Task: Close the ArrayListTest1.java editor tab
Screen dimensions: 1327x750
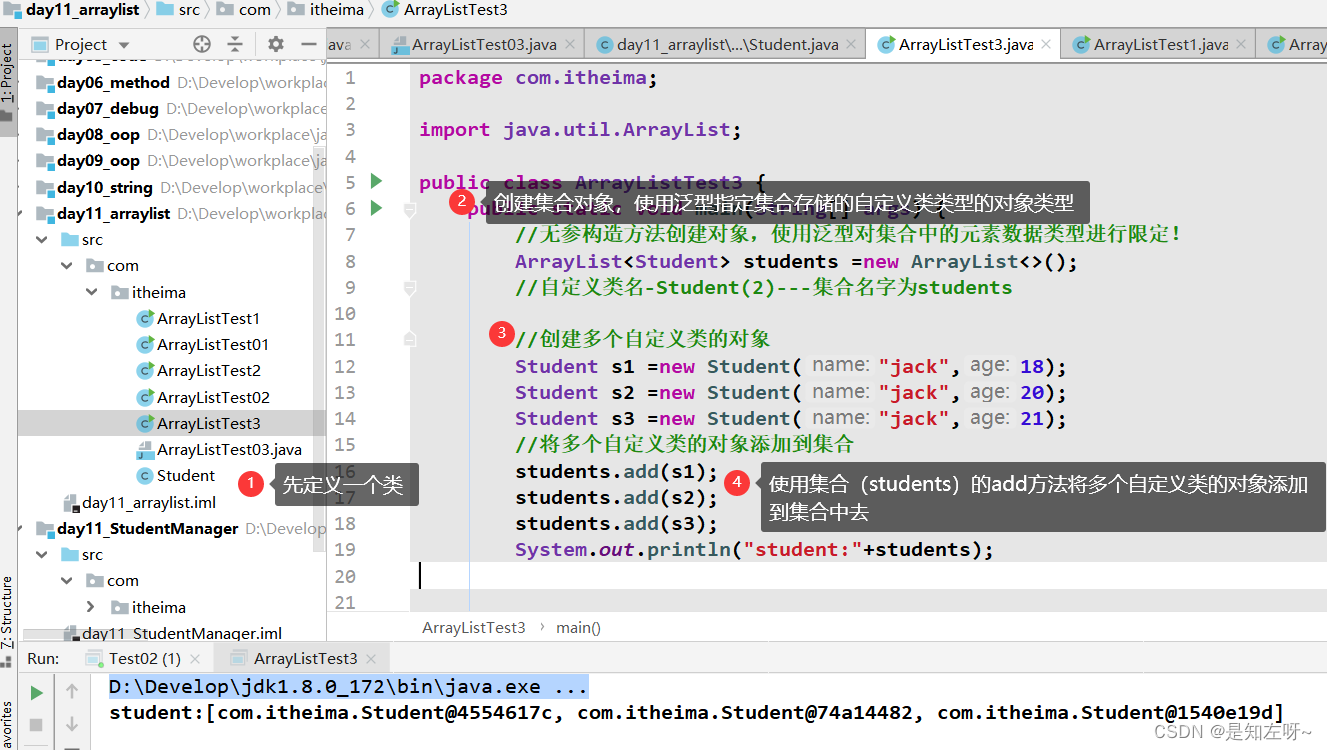Action: pyautogui.click(x=1240, y=45)
